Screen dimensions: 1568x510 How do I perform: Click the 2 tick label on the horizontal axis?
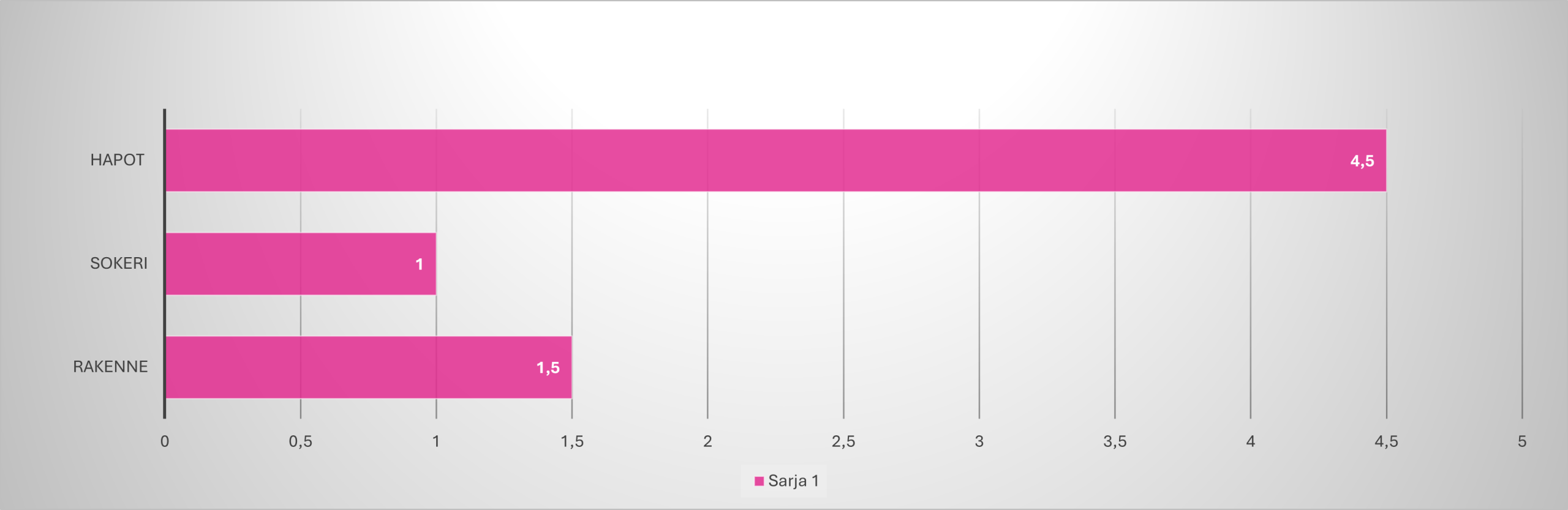pyautogui.click(x=707, y=441)
